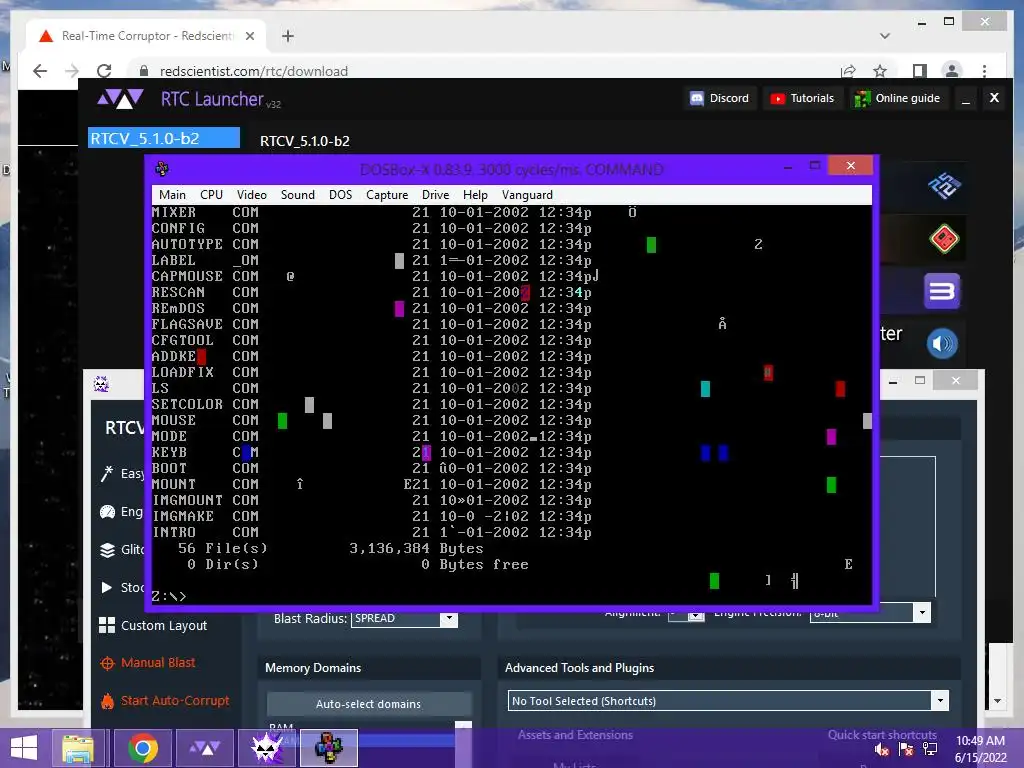Click the share icon in Chrome address bar

click(x=848, y=71)
